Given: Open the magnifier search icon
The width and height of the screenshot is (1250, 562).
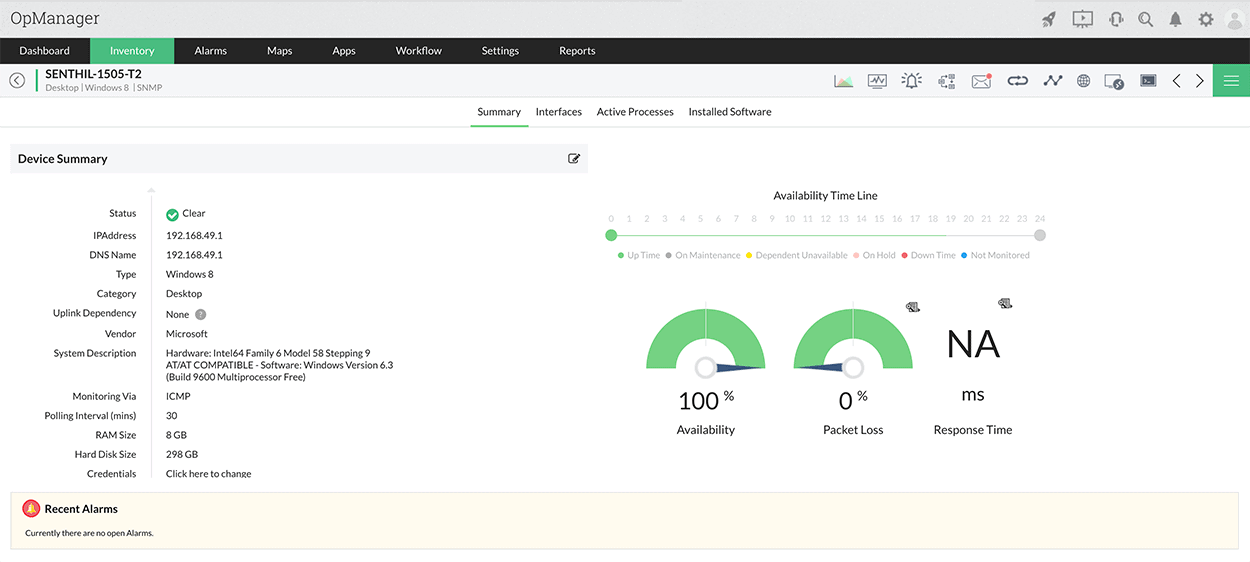Looking at the screenshot, I should (x=1146, y=19).
